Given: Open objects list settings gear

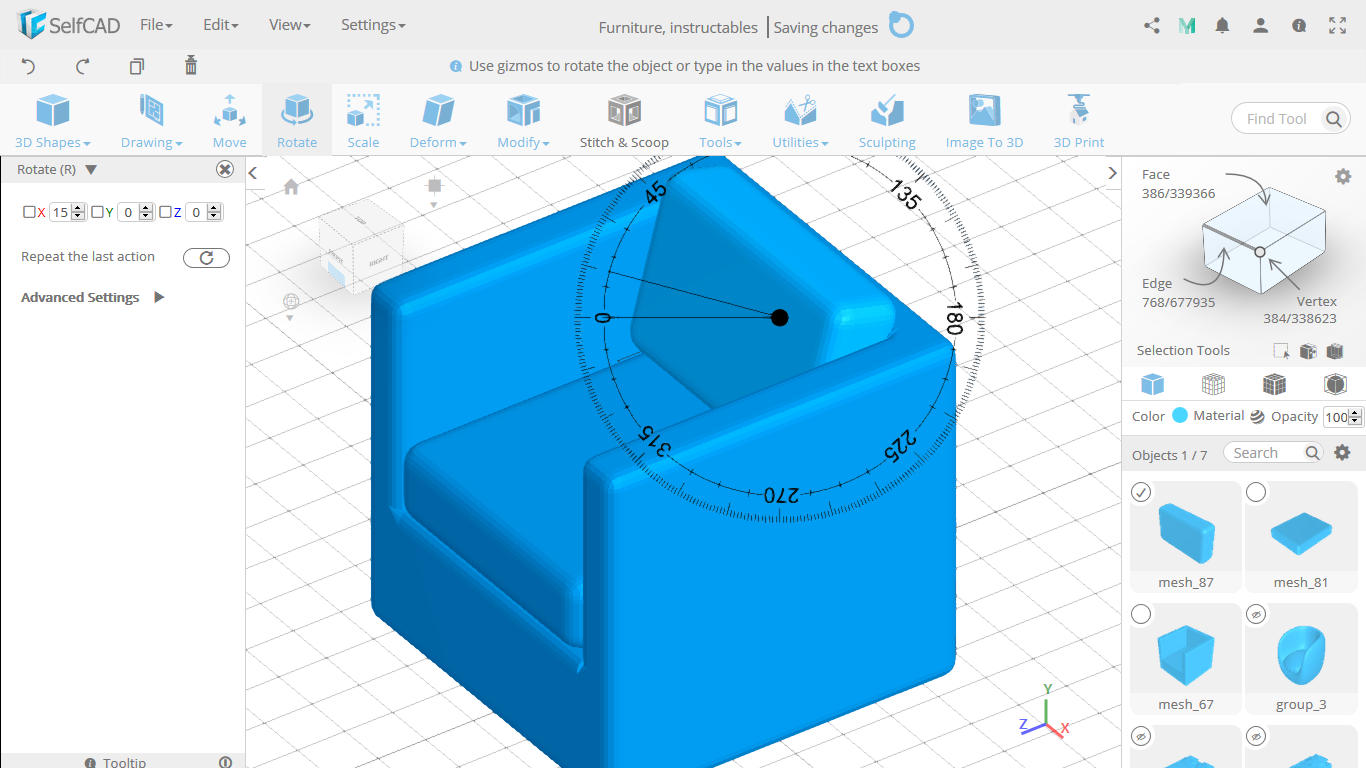Looking at the screenshot, I should [x=1343, y=453].
